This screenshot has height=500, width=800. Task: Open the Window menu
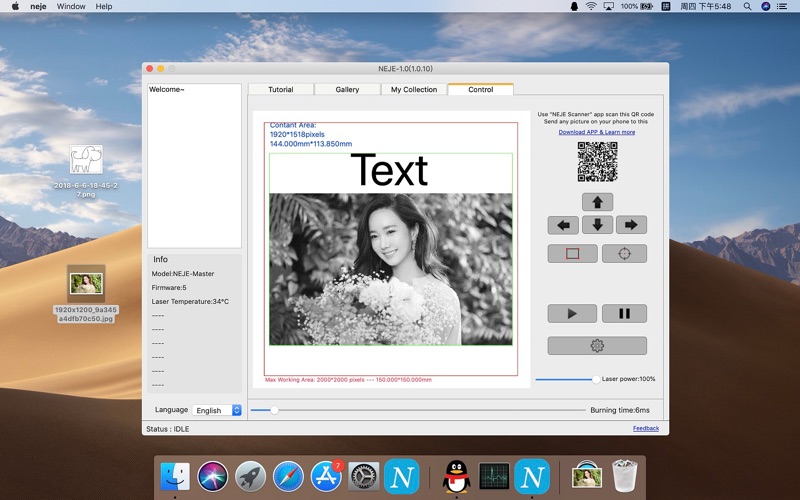tap(71, 6)
